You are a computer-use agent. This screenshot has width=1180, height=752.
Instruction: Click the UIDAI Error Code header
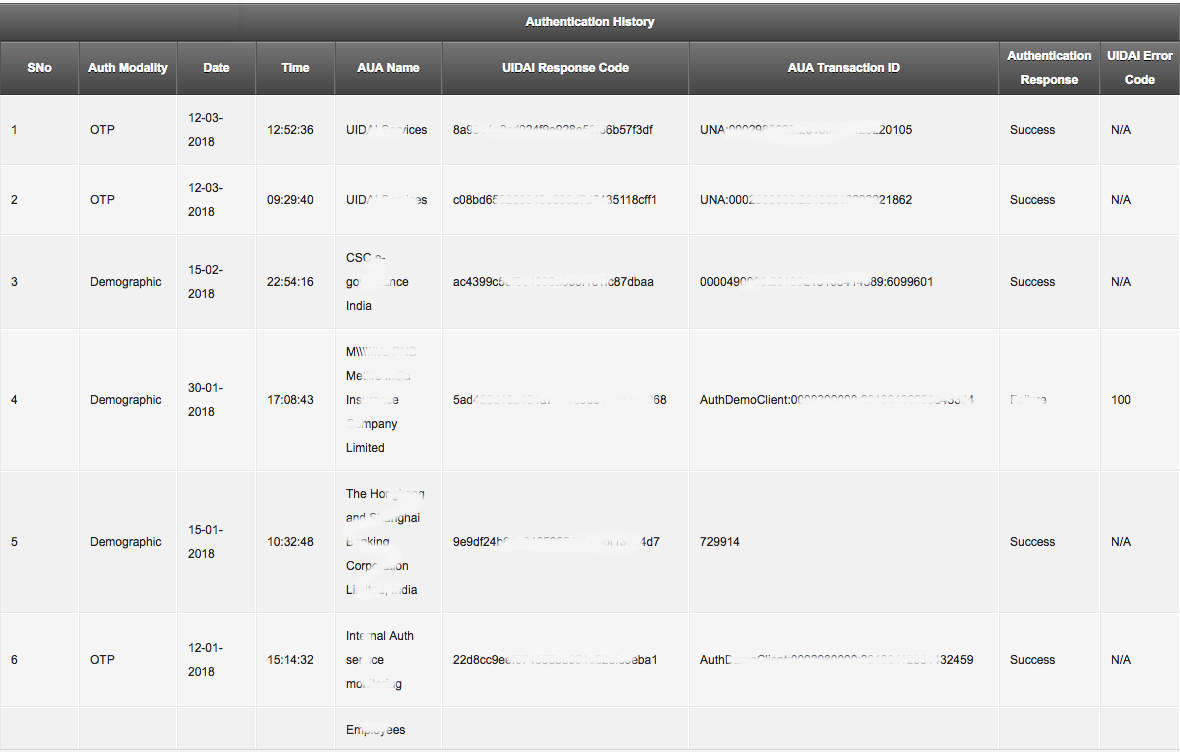1139,67
